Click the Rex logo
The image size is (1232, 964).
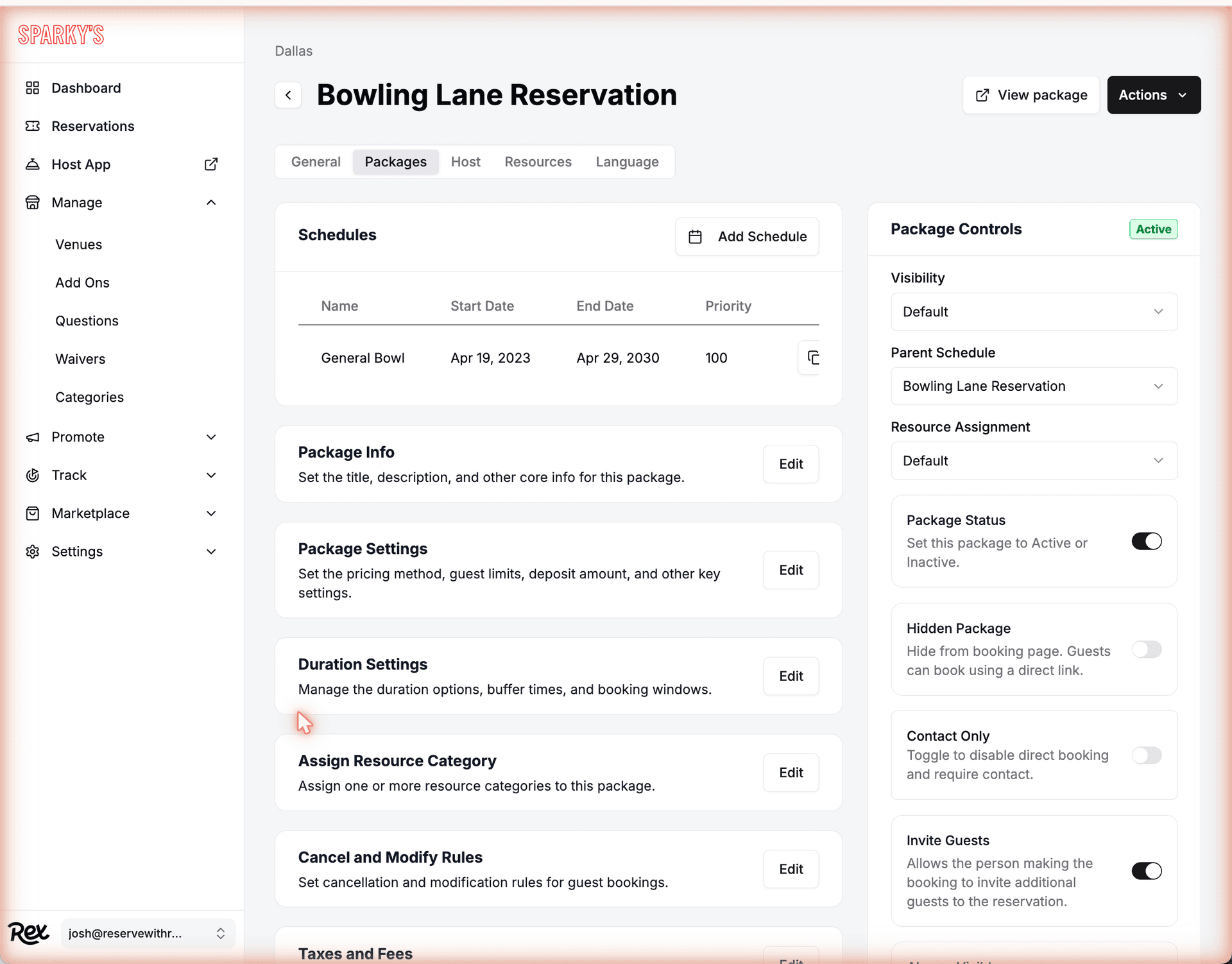(x=28, y=933)
